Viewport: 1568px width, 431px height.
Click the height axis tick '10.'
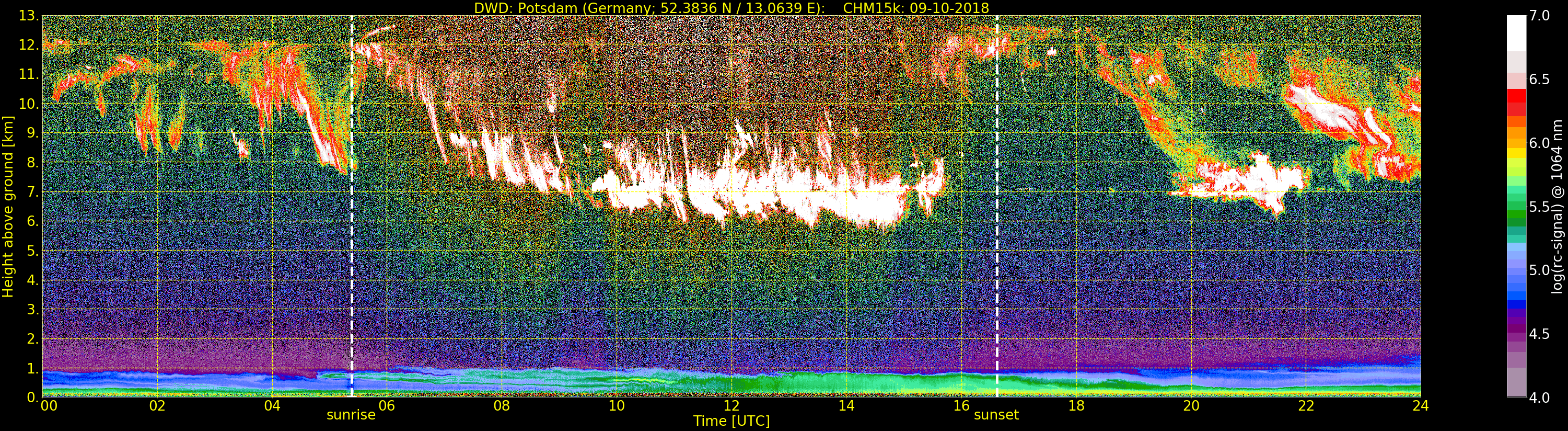(29, 104)
